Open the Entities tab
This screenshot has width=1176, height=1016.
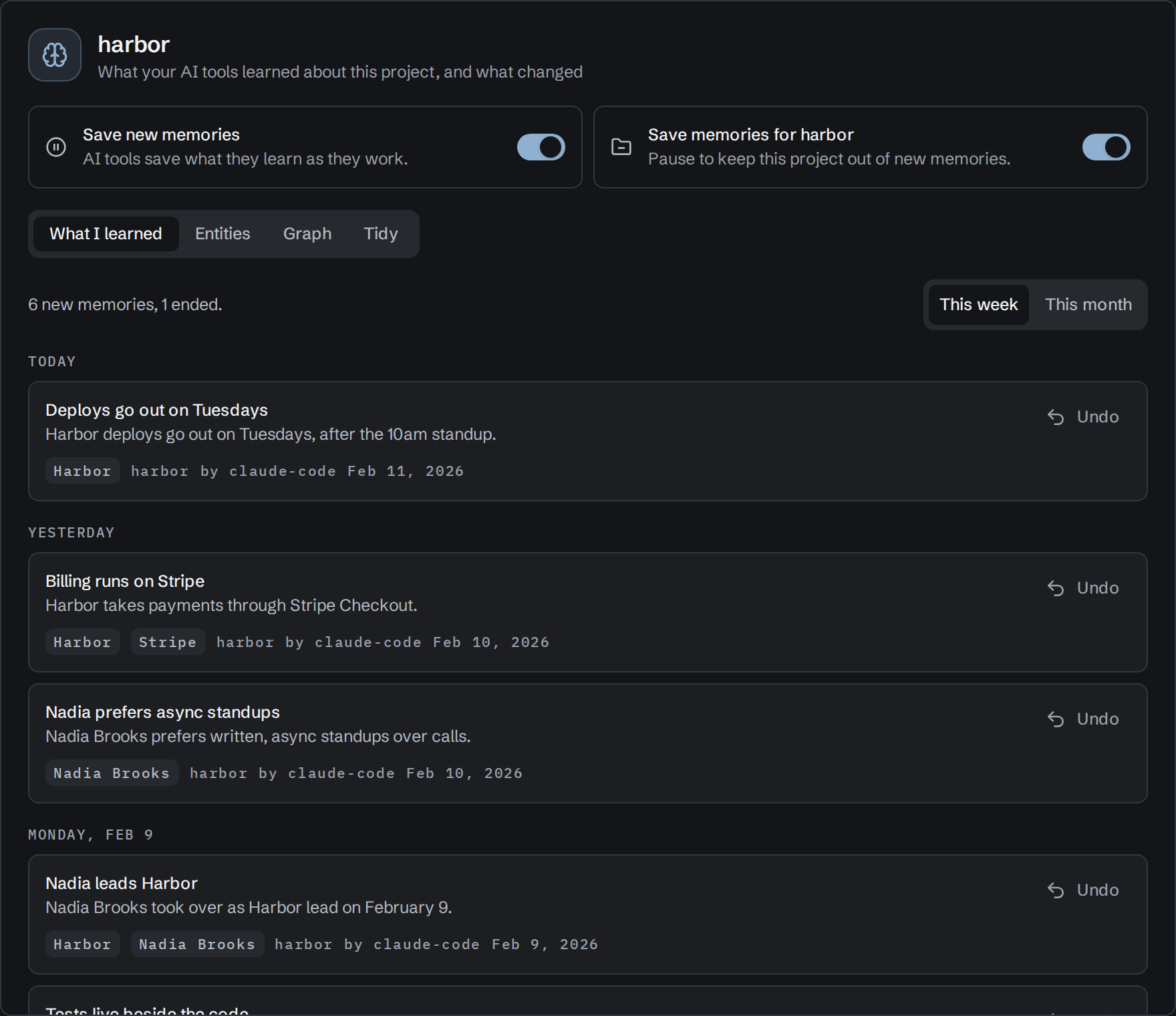click(x=223, y=234)
